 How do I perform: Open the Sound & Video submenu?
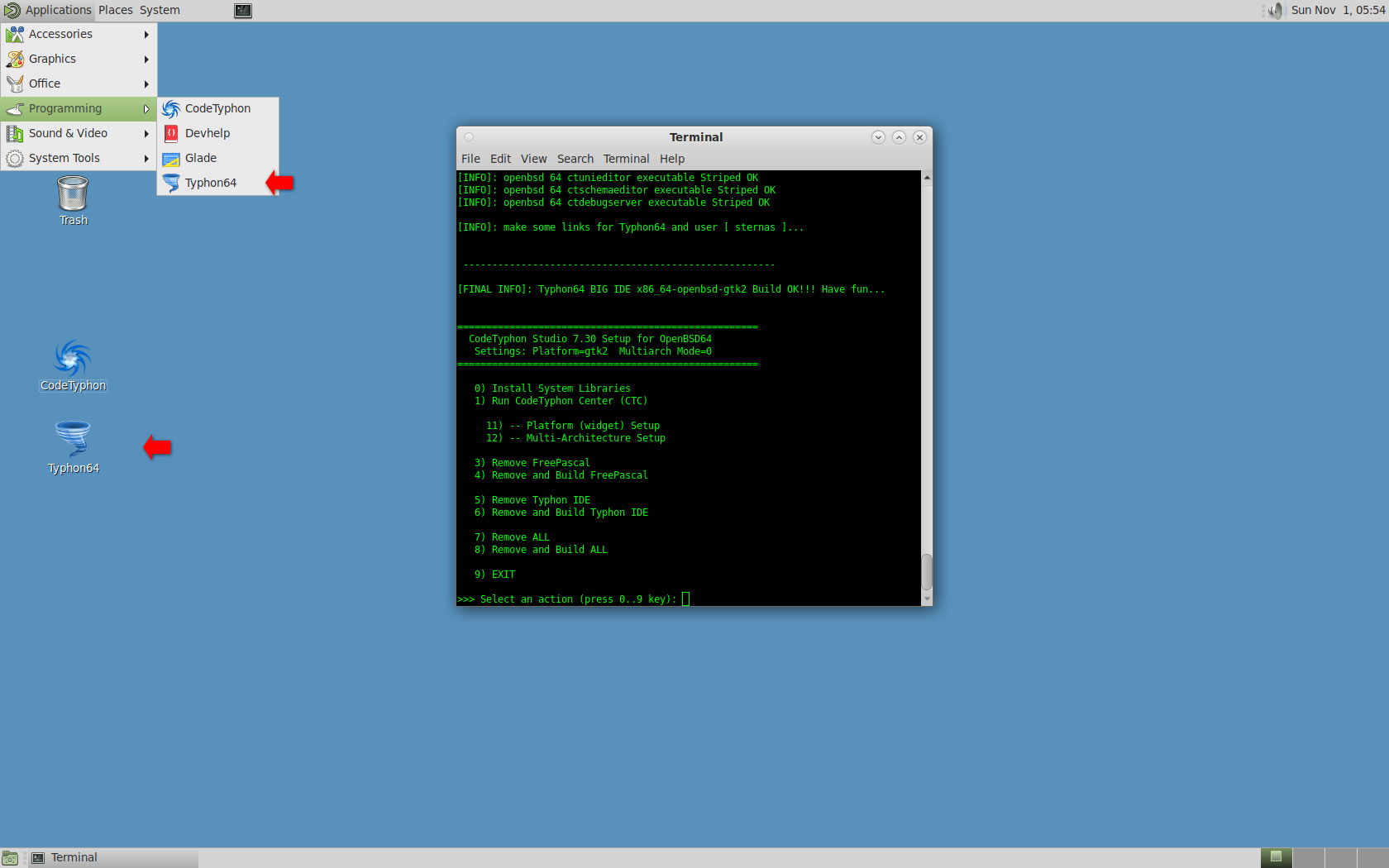[x=79, y=133]
